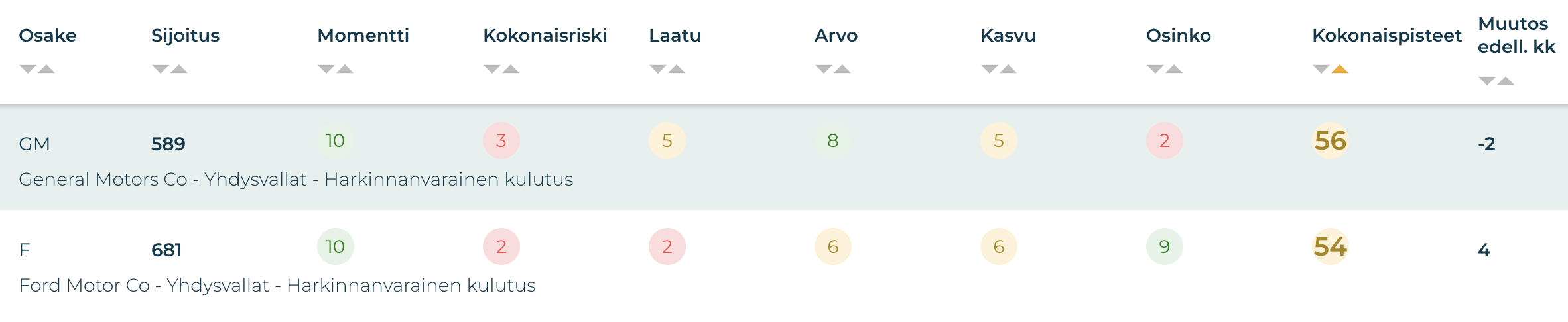The width and height of the screenshot is (1568, 322).
Task: Click the Kokonaispisteet column header
Action: coord(1386,36)
